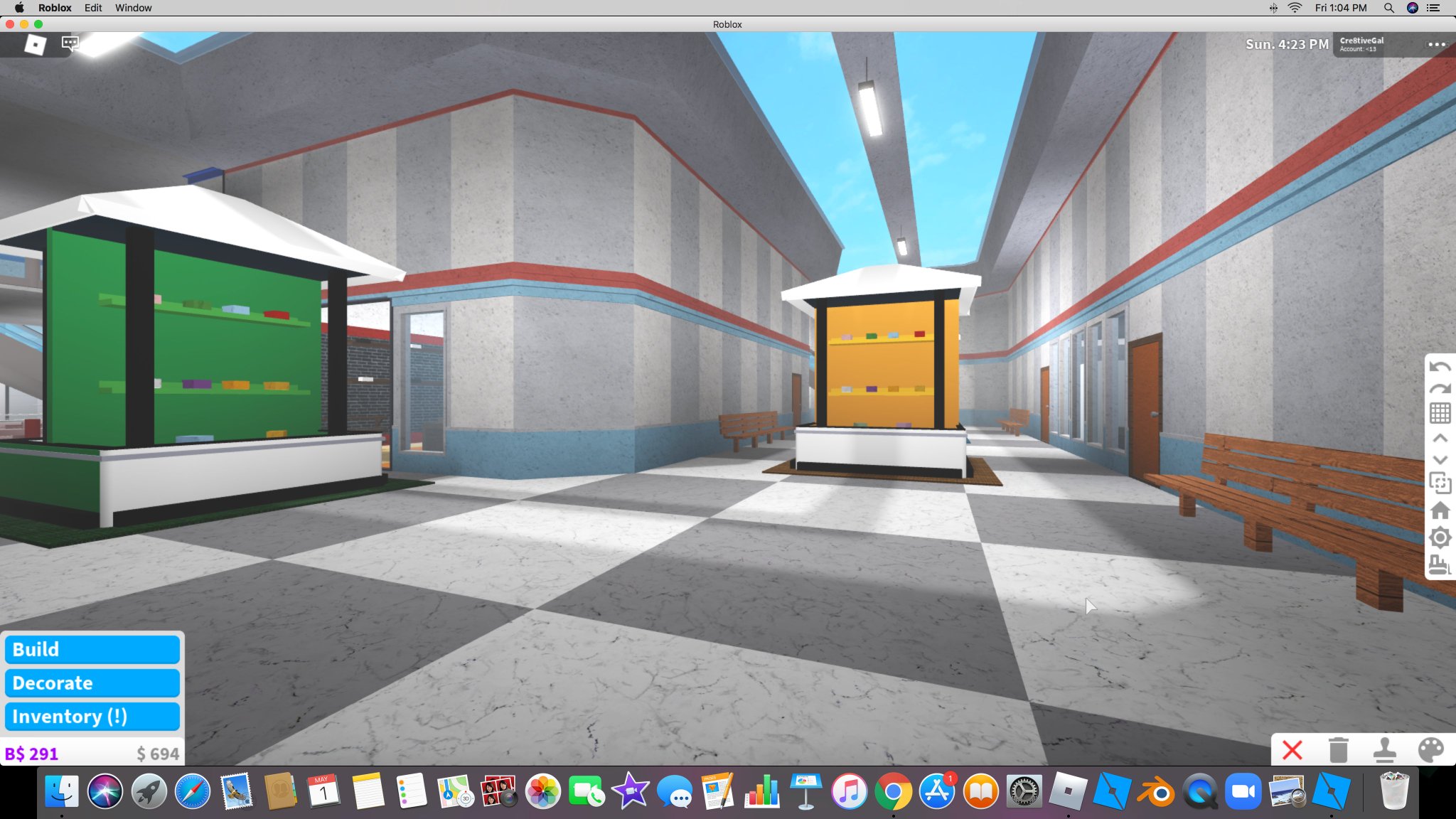1456x819 pixels.
Task: Go up a floor with up chevron
Action: pos(1440,438)
